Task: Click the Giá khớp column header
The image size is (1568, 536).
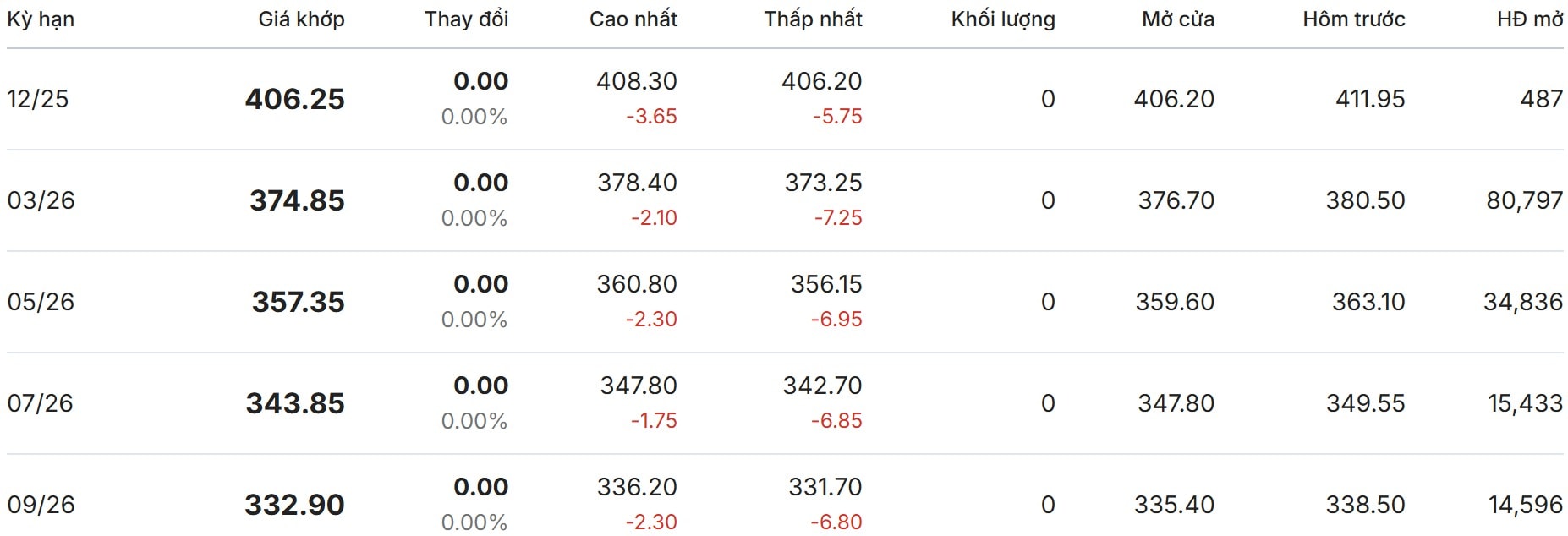Action: pos(301,19)
